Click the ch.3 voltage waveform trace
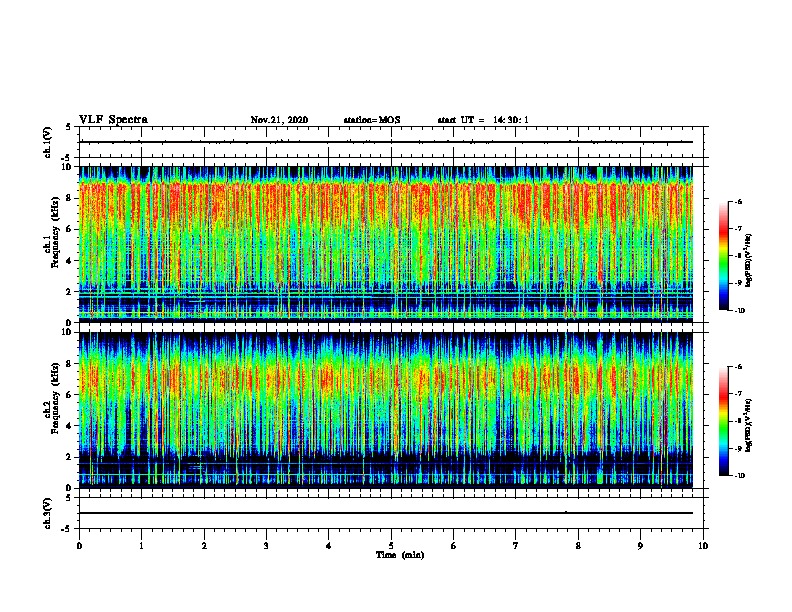The height and width of the screenshot is (612, 792). (386, 513)
